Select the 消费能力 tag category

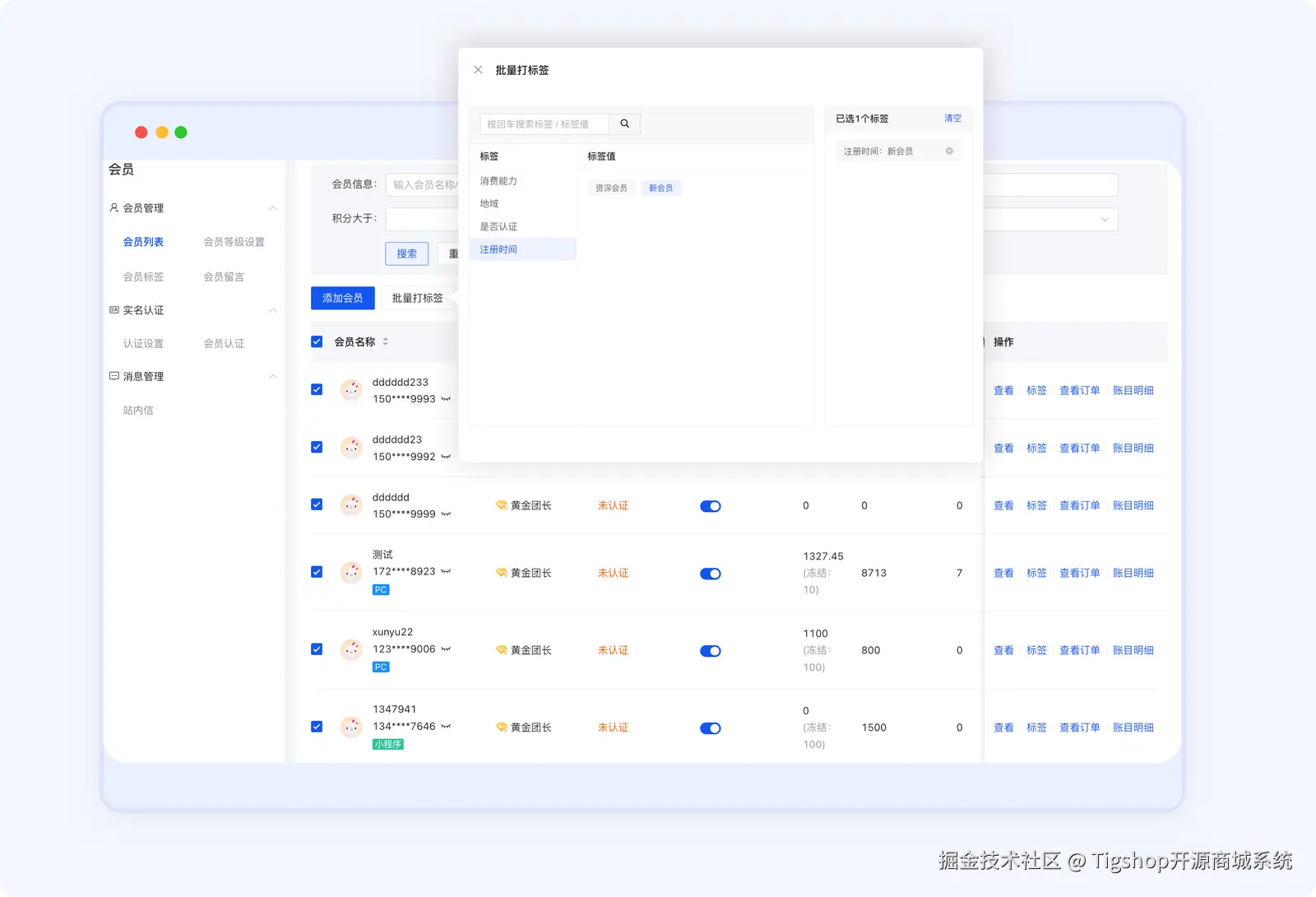point(523,181)
